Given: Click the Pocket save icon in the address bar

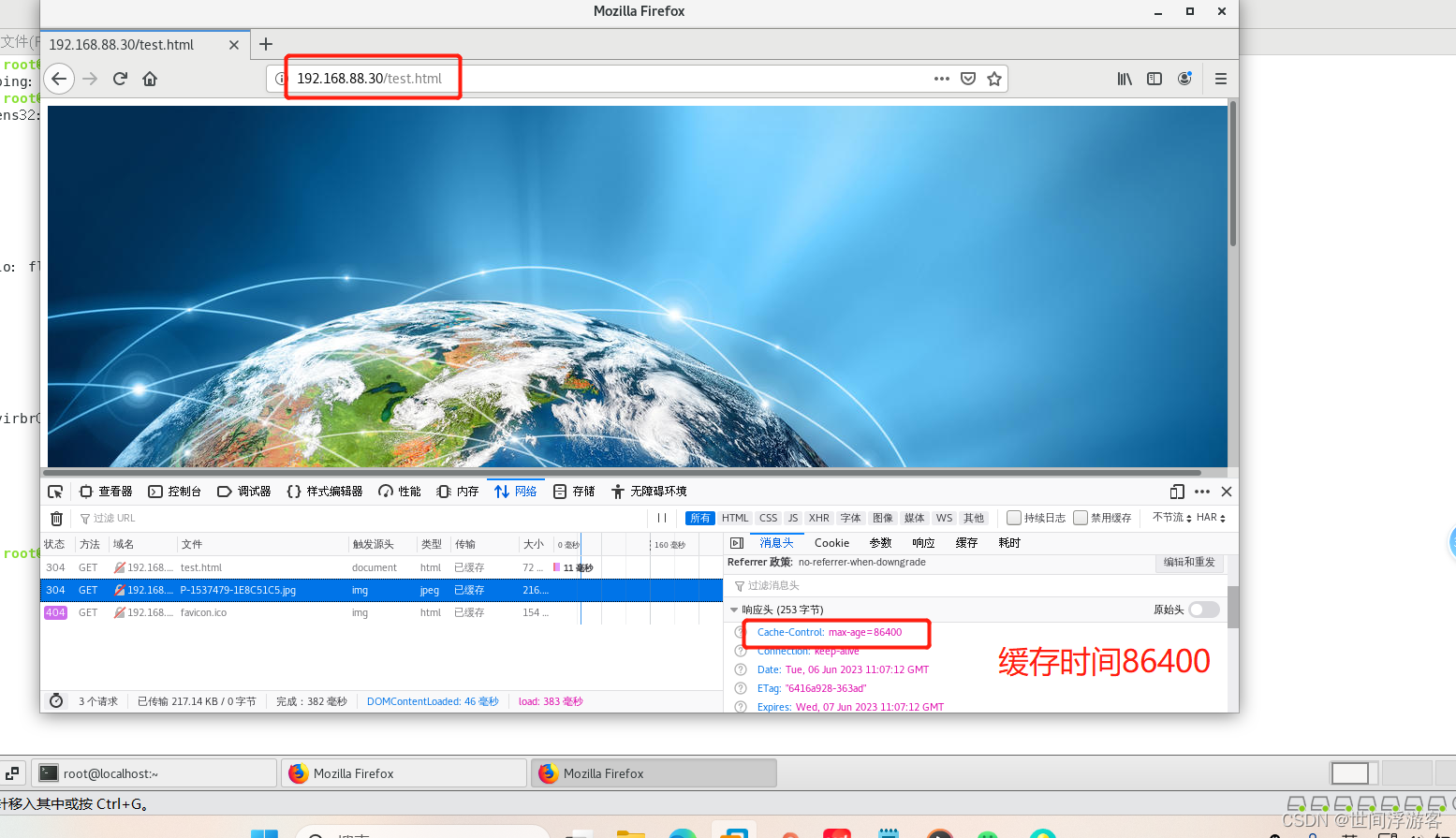Looking at the screenshot, I should [968, 79].
